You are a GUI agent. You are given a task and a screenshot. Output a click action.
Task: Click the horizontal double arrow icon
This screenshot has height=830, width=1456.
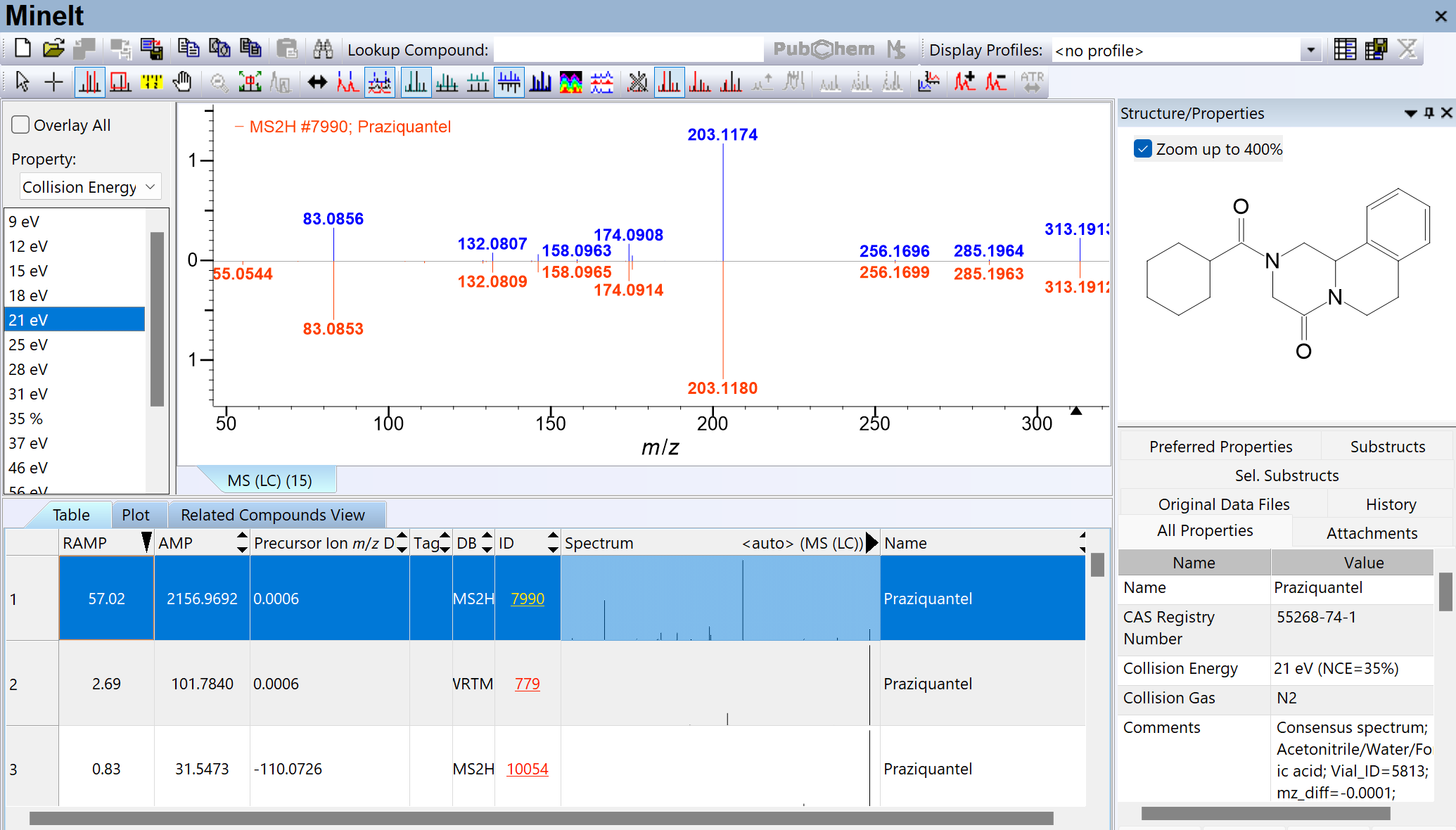[x=317, y=82]
